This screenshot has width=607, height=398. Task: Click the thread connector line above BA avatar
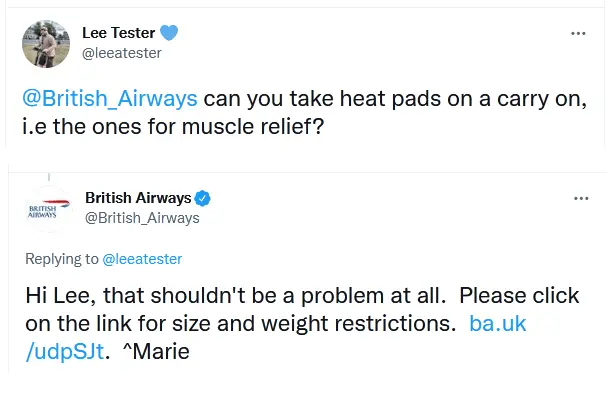pos(49,177)
